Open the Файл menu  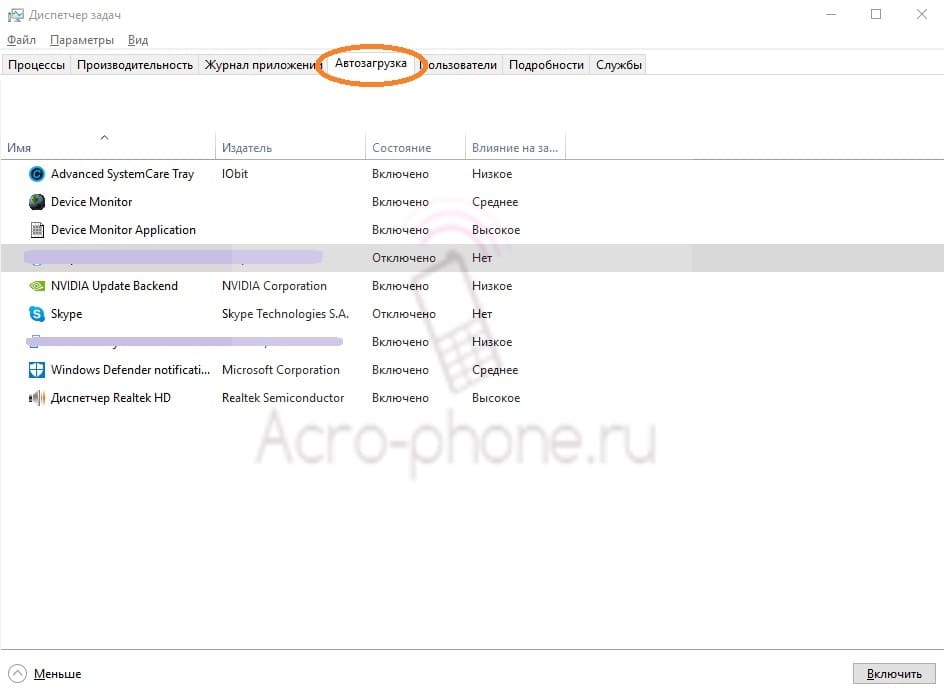click(x=21, y=40)
